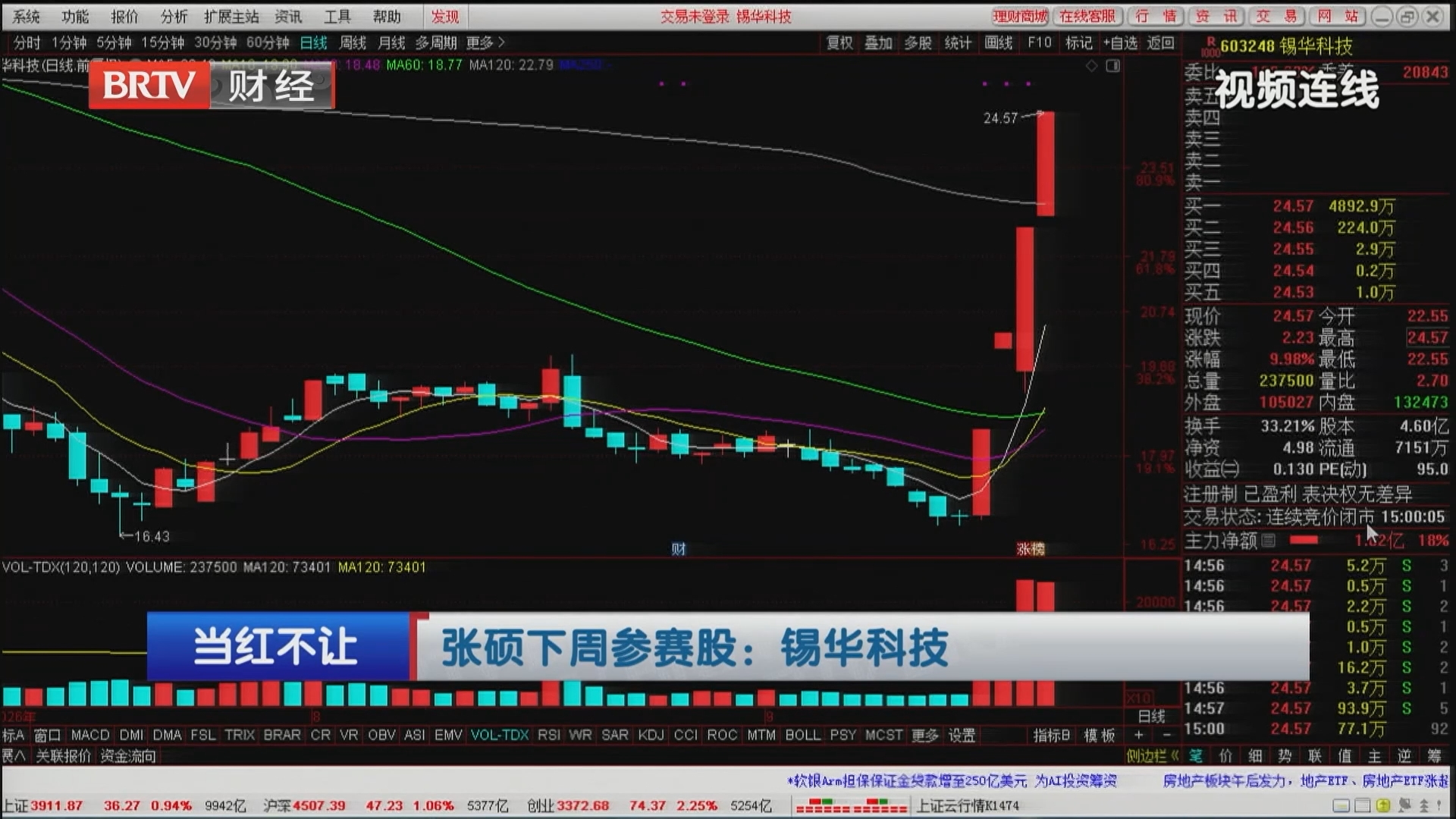
Task: Open indicator 设置
Action: tap(962, 735)
